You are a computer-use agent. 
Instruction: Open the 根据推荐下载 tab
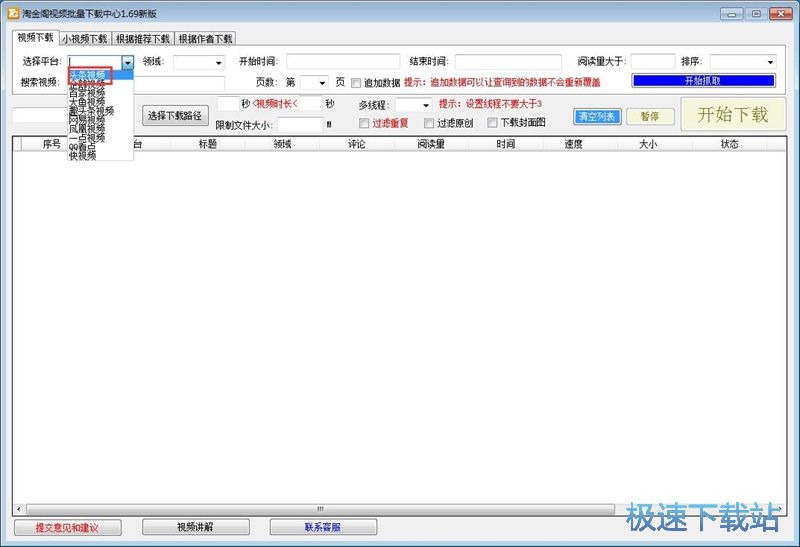[143, 39]
